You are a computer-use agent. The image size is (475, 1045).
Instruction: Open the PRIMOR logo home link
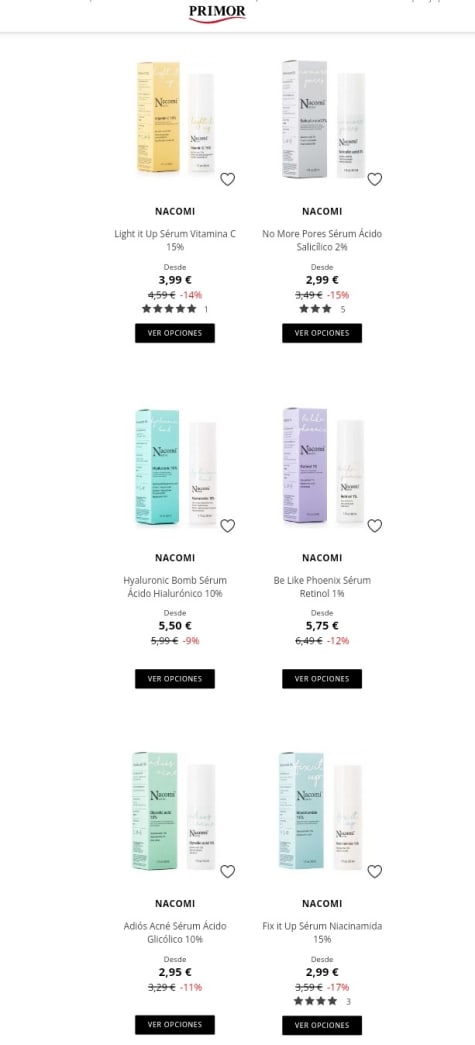click(x=217, y=13)
